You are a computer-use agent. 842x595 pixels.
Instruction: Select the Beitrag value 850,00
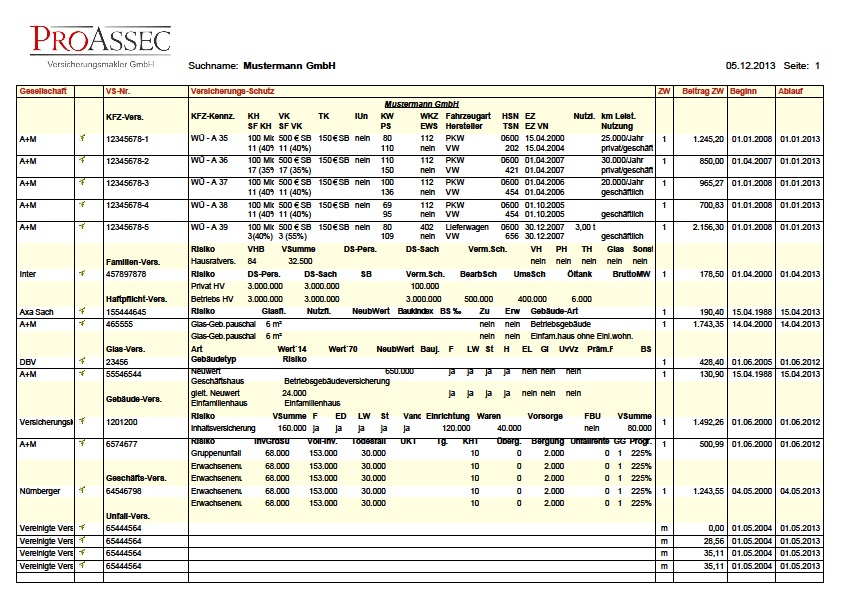[712, 161]
